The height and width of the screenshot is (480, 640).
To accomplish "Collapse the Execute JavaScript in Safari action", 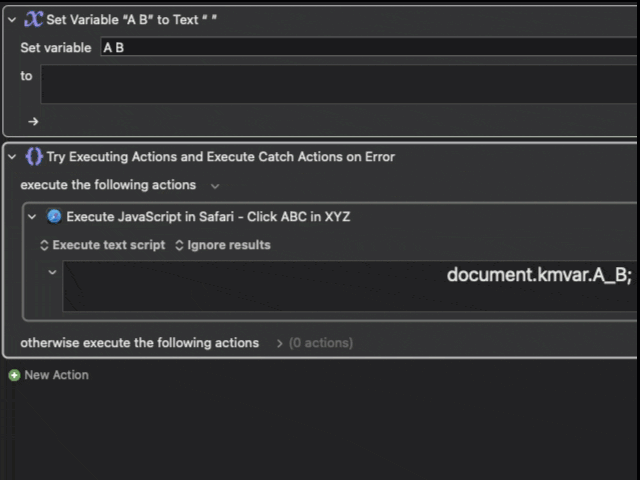I will pos(32,216).
